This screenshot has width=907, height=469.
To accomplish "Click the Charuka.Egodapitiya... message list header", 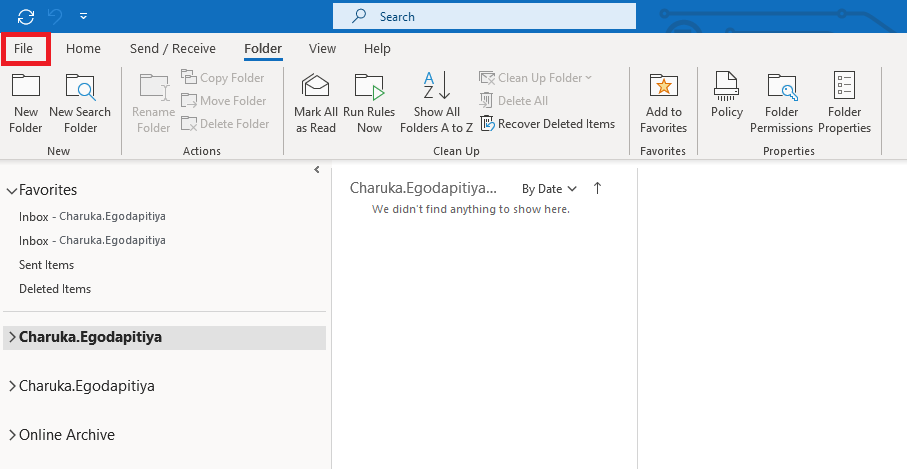I will coord(423,188).
